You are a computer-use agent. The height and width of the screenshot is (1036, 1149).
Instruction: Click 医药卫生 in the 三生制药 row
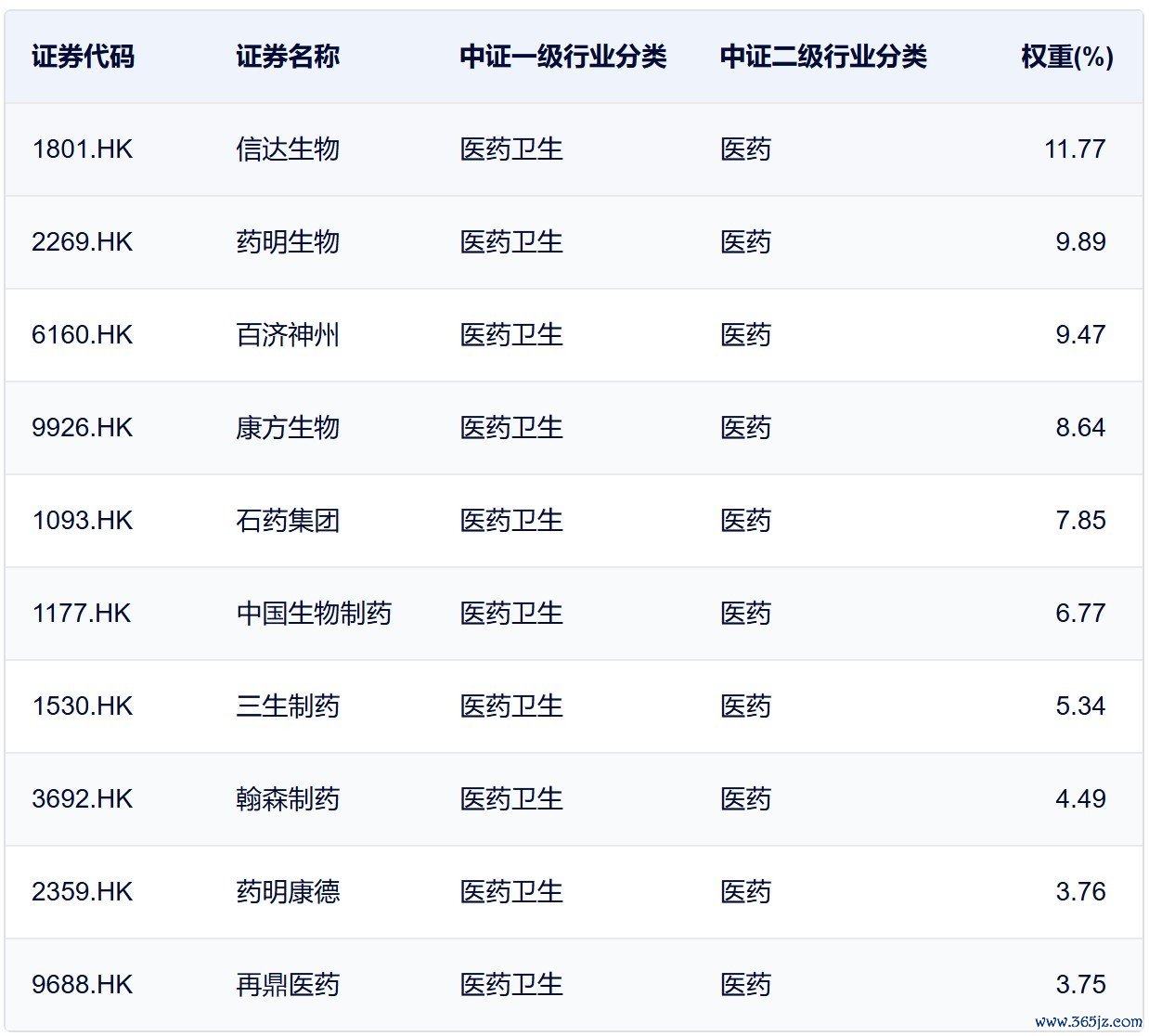click(x=511, y=706)
